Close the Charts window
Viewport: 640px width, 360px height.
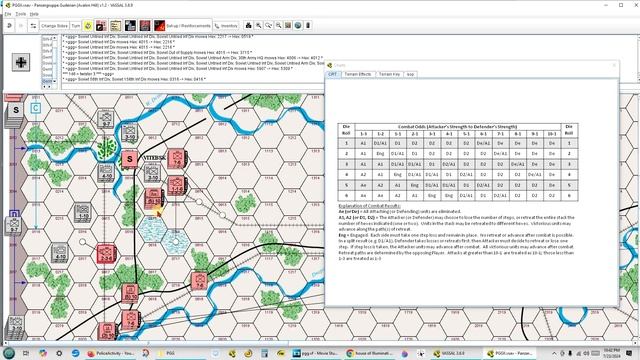[614, 65]
